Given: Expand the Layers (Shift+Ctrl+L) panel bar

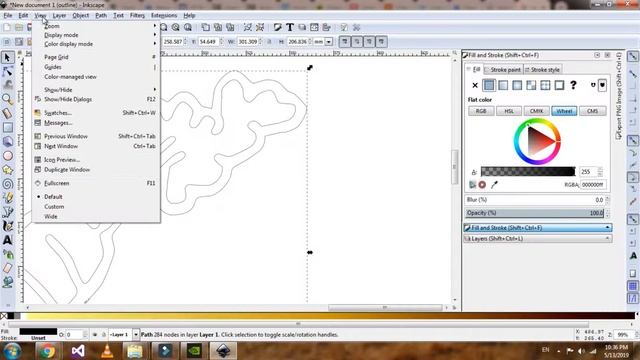Looking at the screenshot, I should coord(538,238).
